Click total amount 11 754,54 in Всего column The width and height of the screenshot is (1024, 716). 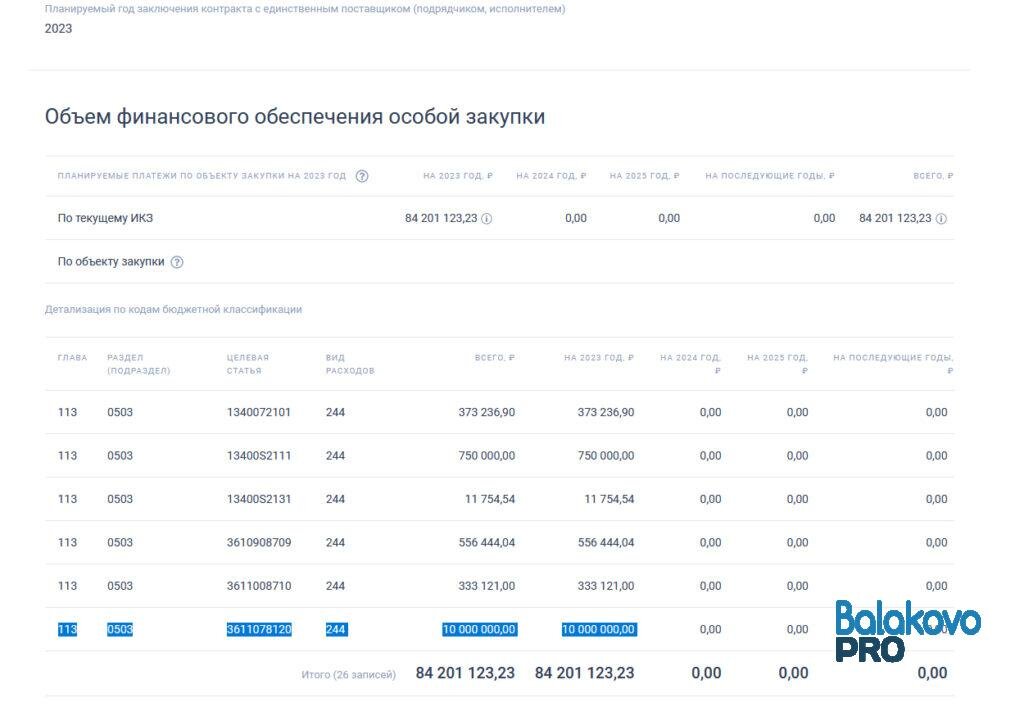click(490, 499)
